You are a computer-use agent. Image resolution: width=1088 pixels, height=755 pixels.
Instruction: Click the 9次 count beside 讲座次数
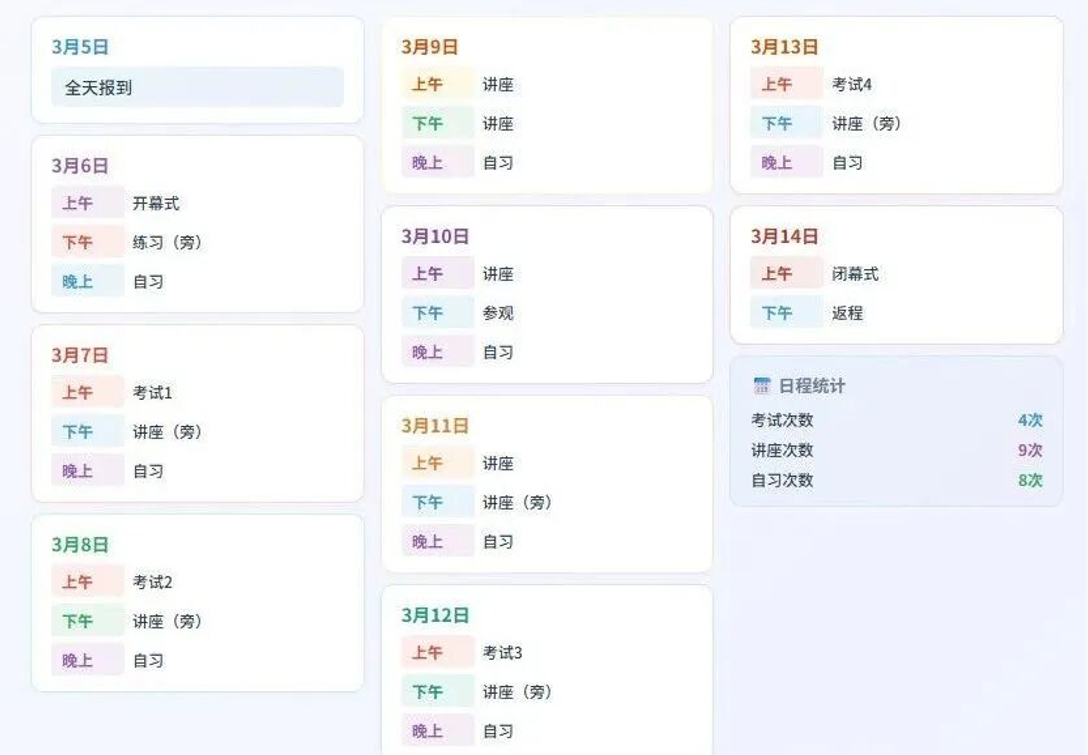[x=1030, y=450]
